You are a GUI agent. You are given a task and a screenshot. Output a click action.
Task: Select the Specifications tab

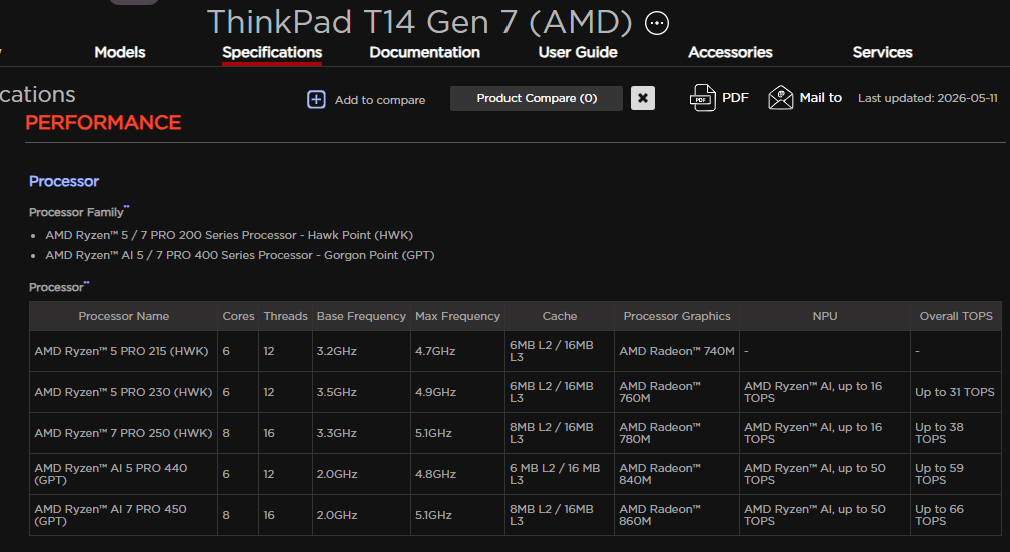click(272, 52)
